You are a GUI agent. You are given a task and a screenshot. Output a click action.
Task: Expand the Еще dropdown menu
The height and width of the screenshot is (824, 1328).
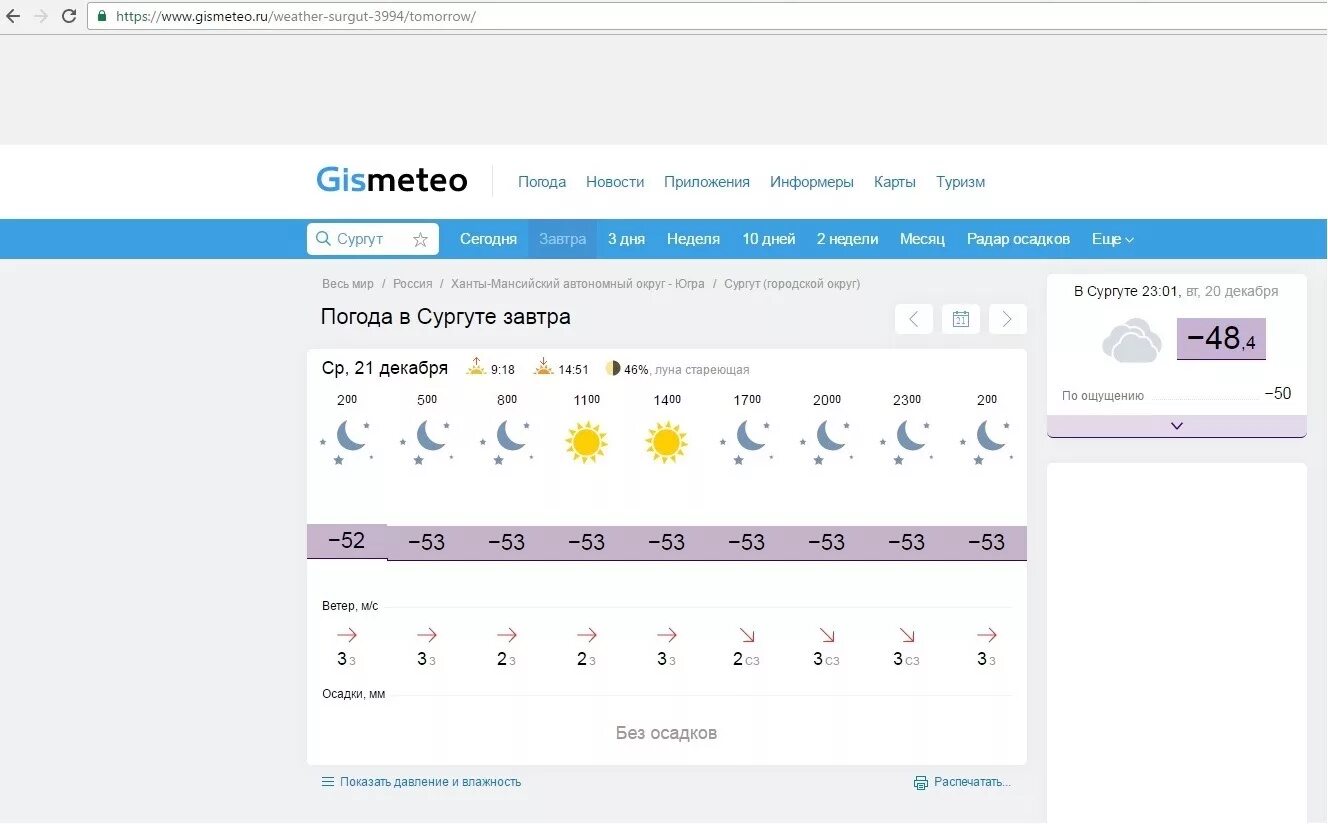1113,239
